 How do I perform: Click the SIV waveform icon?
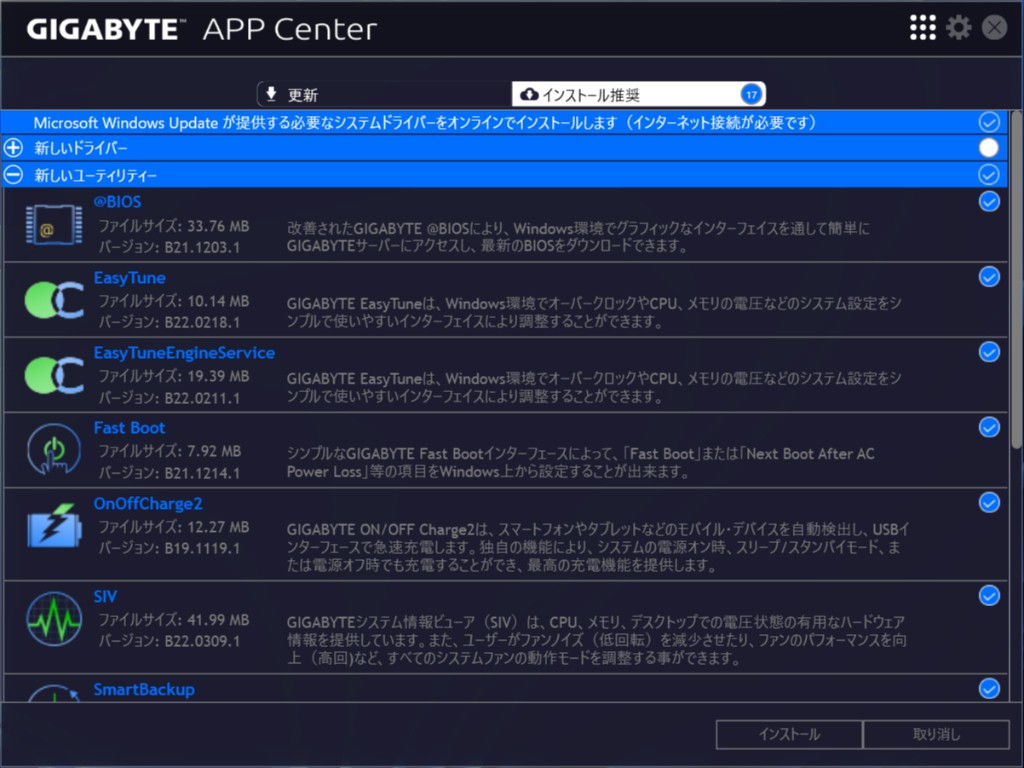(x=53, y=618)
